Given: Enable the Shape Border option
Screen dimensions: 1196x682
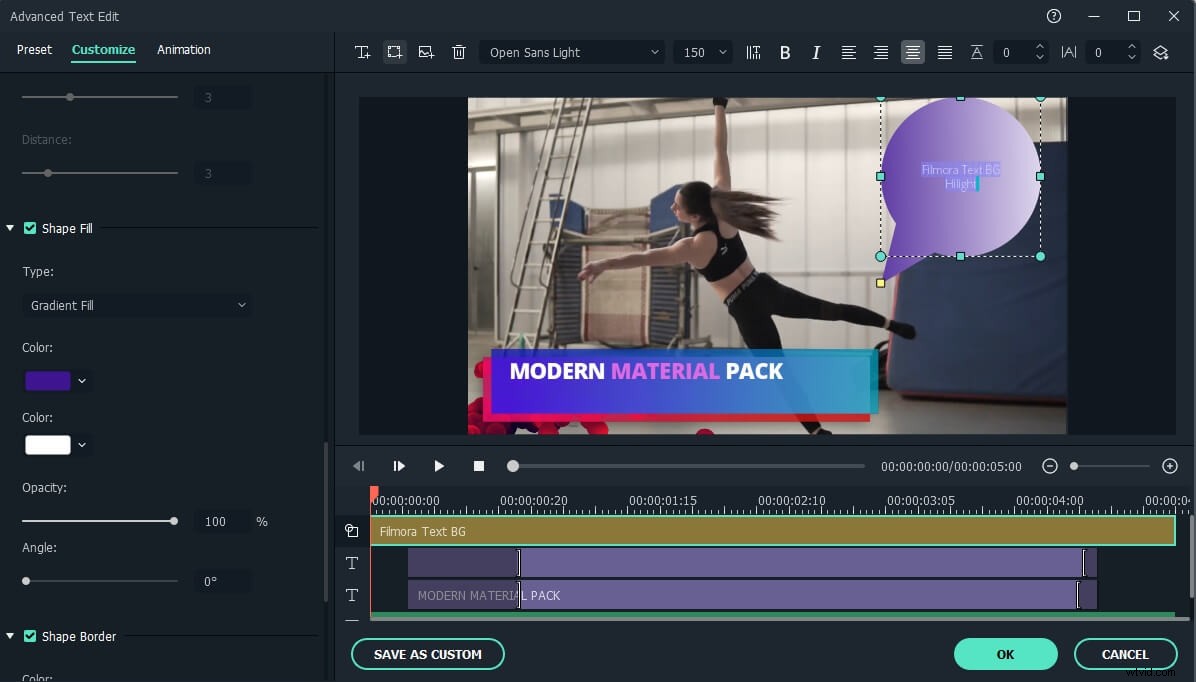Looking at the screenshot, I should 31,636.
